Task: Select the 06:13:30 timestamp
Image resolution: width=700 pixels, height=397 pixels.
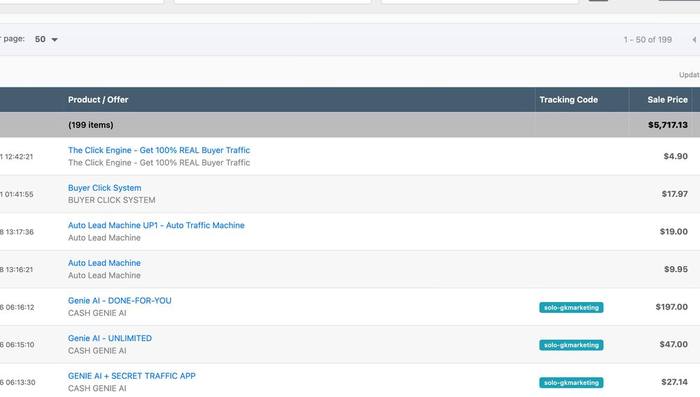Action: coord(20,382)
